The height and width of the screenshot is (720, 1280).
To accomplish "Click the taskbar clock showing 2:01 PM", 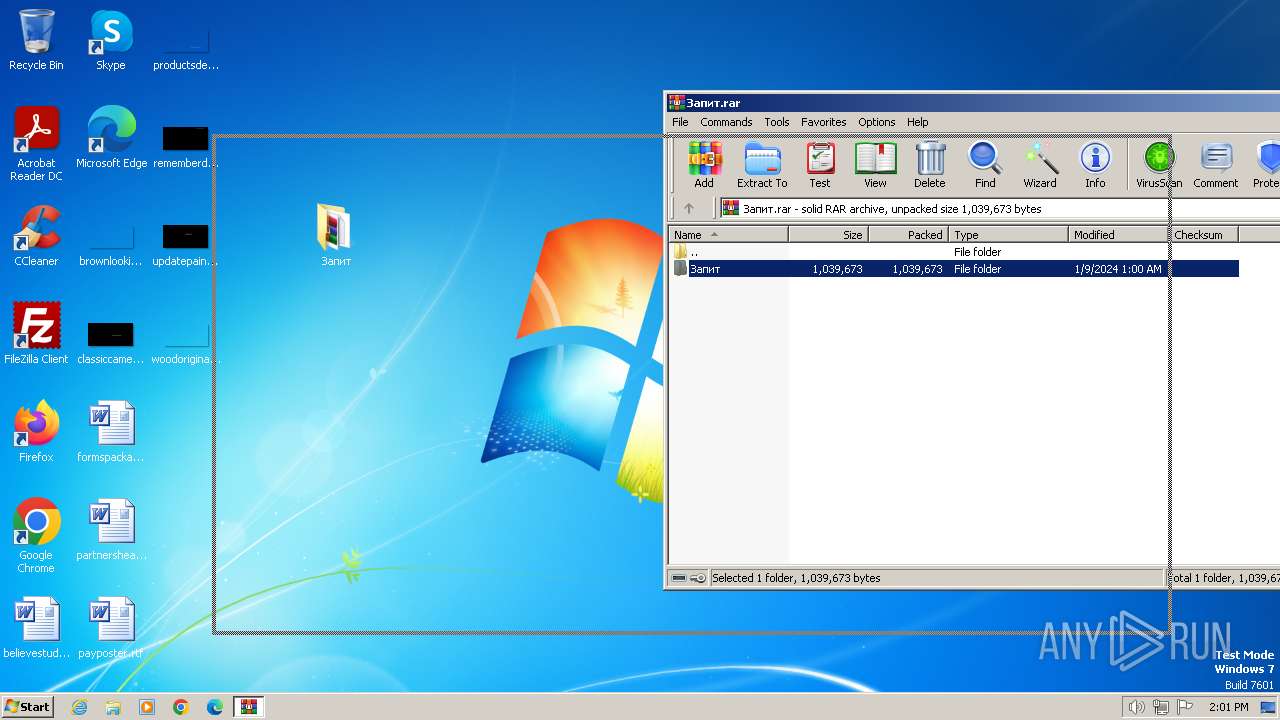I will coord(1229,707).
